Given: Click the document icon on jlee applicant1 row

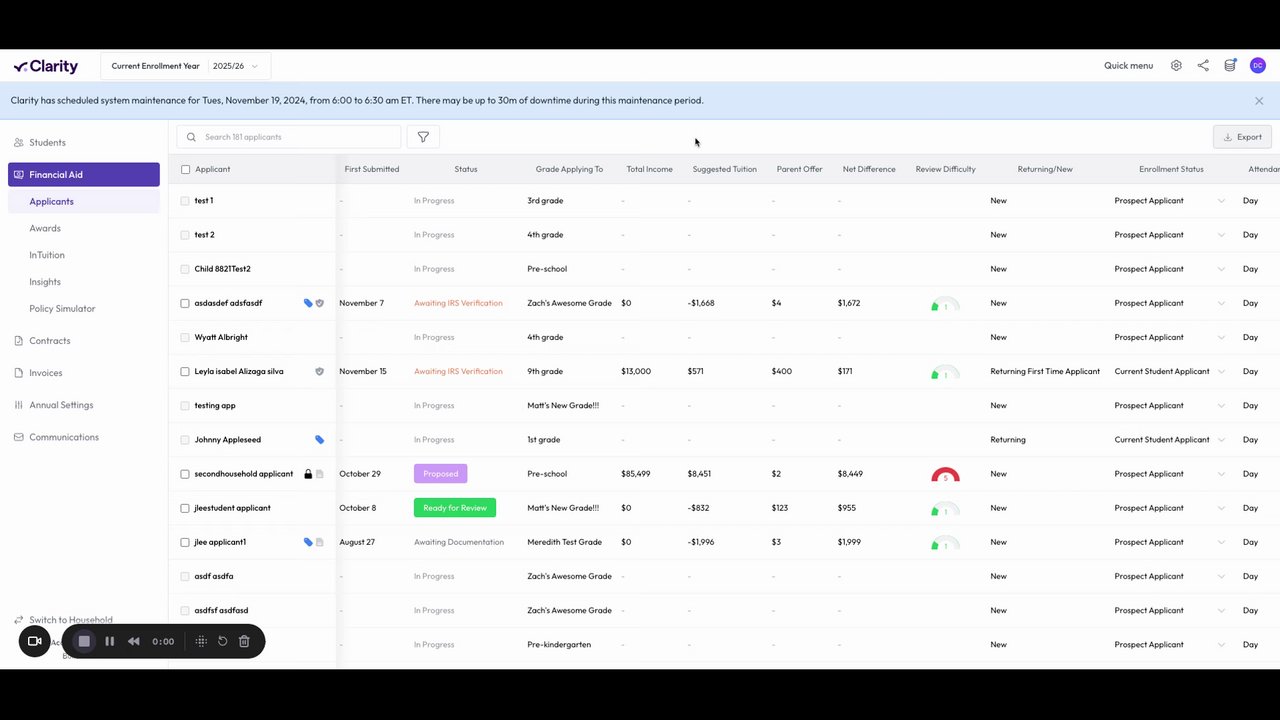Looking at the screenshot, I should point(320,542).
